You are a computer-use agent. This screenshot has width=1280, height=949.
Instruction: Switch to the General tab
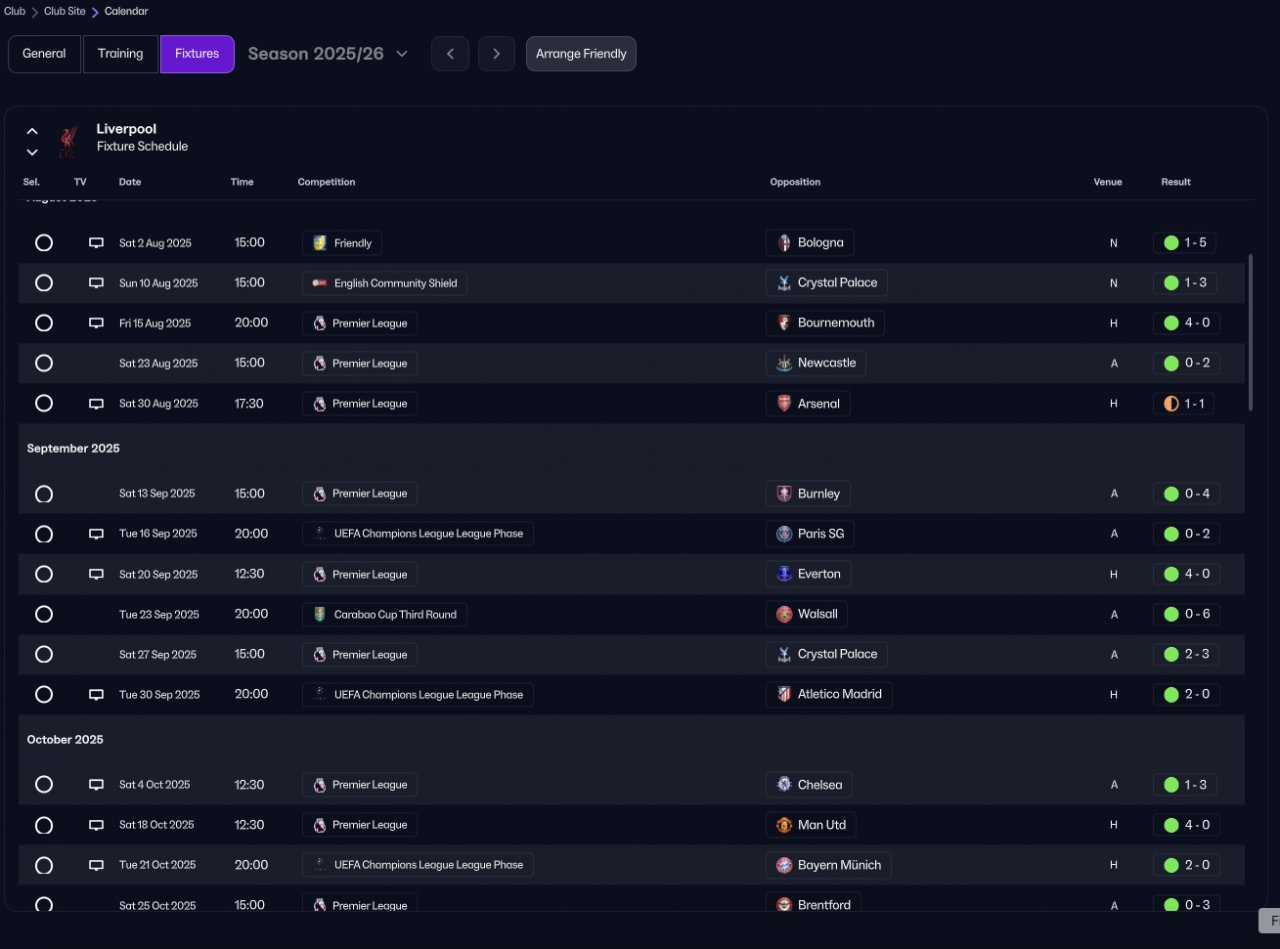(x=44, y=54)
